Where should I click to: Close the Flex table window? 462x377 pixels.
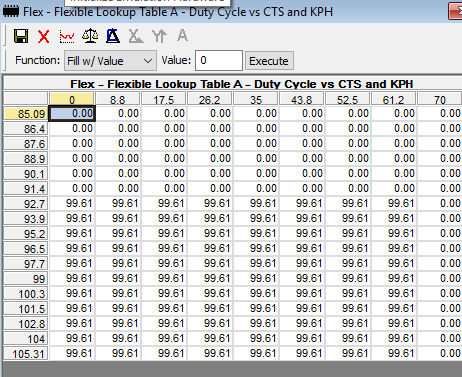click(455, 12)
